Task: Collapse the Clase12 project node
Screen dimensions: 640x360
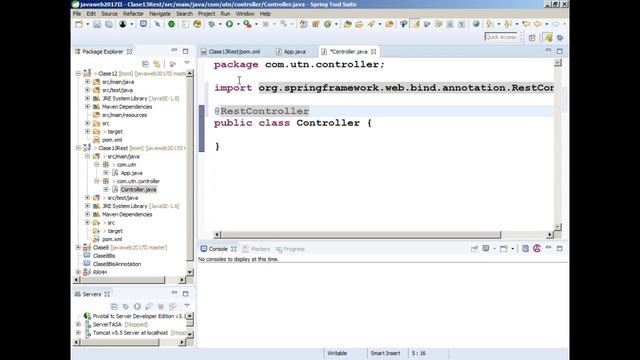Action: point(78,73)
